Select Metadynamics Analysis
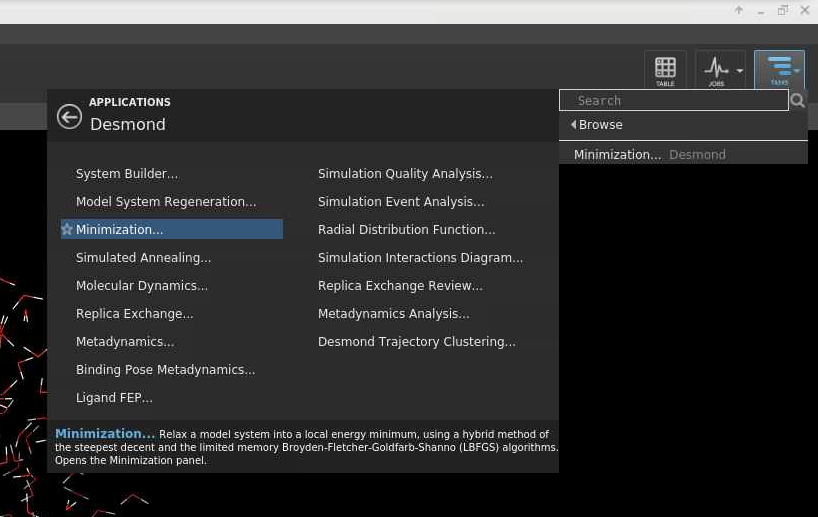Screen dimensions: 818x517 tap(394, 314)
